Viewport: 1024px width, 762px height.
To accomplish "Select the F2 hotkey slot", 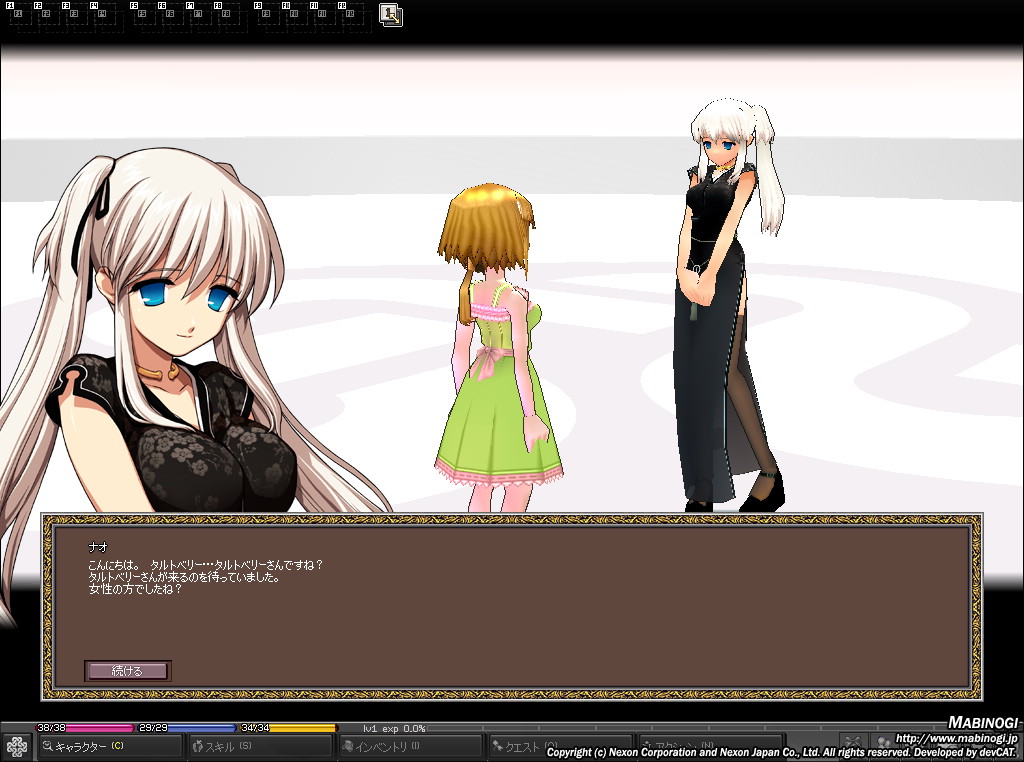I will pos(45,16).
